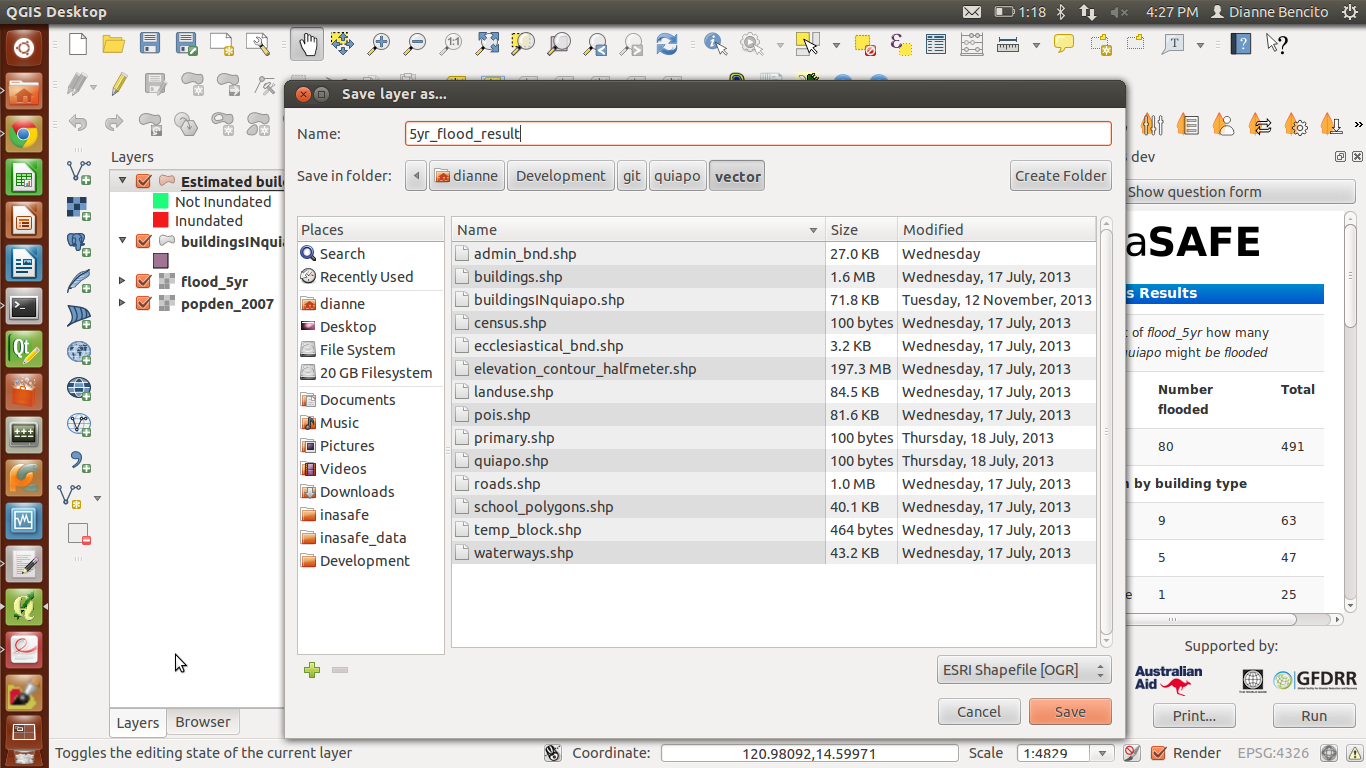Click the Name column sort arrow
This screenshot has height=768, width=1366.
point(813,230)
